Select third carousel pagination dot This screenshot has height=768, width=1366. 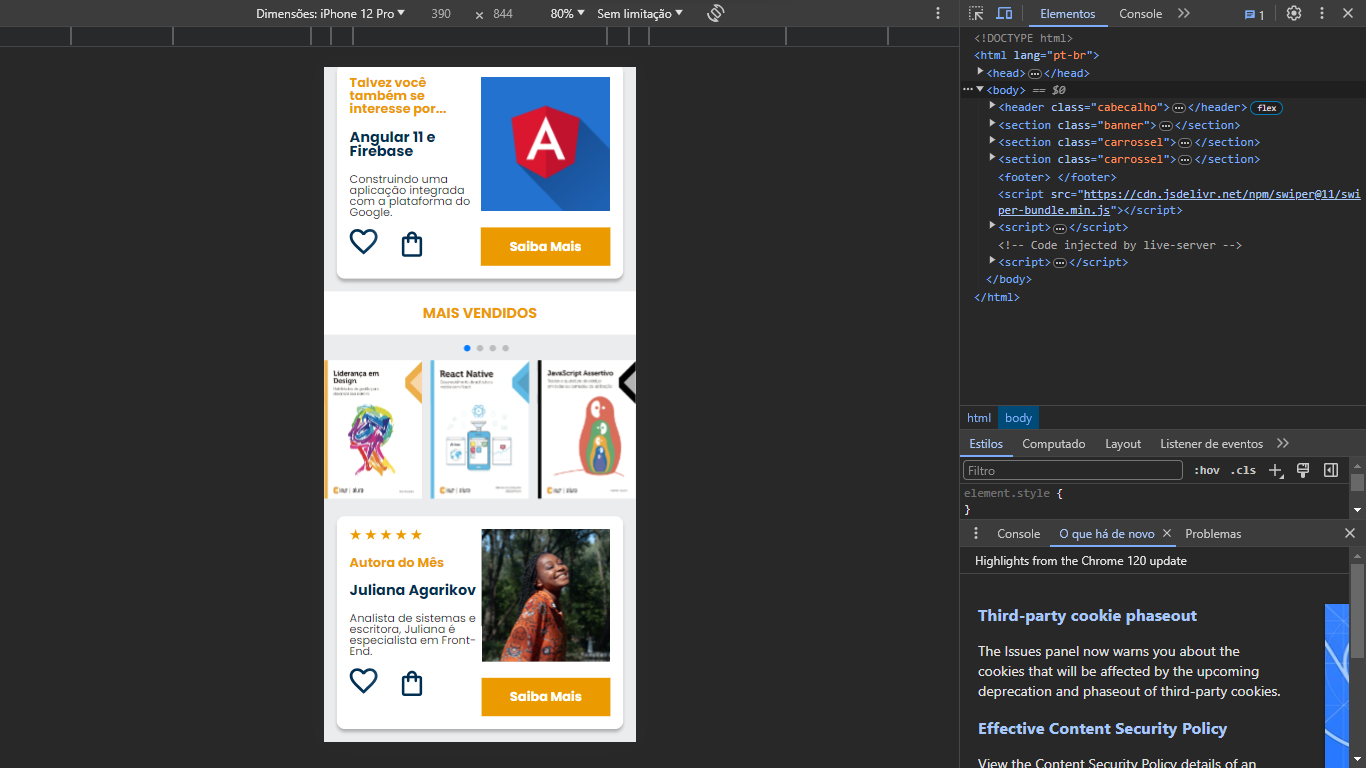(x=493, y=348)
